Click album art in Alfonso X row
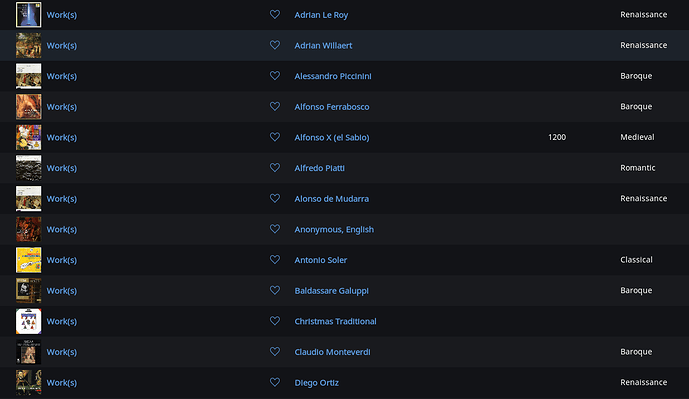Screen dimensions: 689x399 [29, 137]
